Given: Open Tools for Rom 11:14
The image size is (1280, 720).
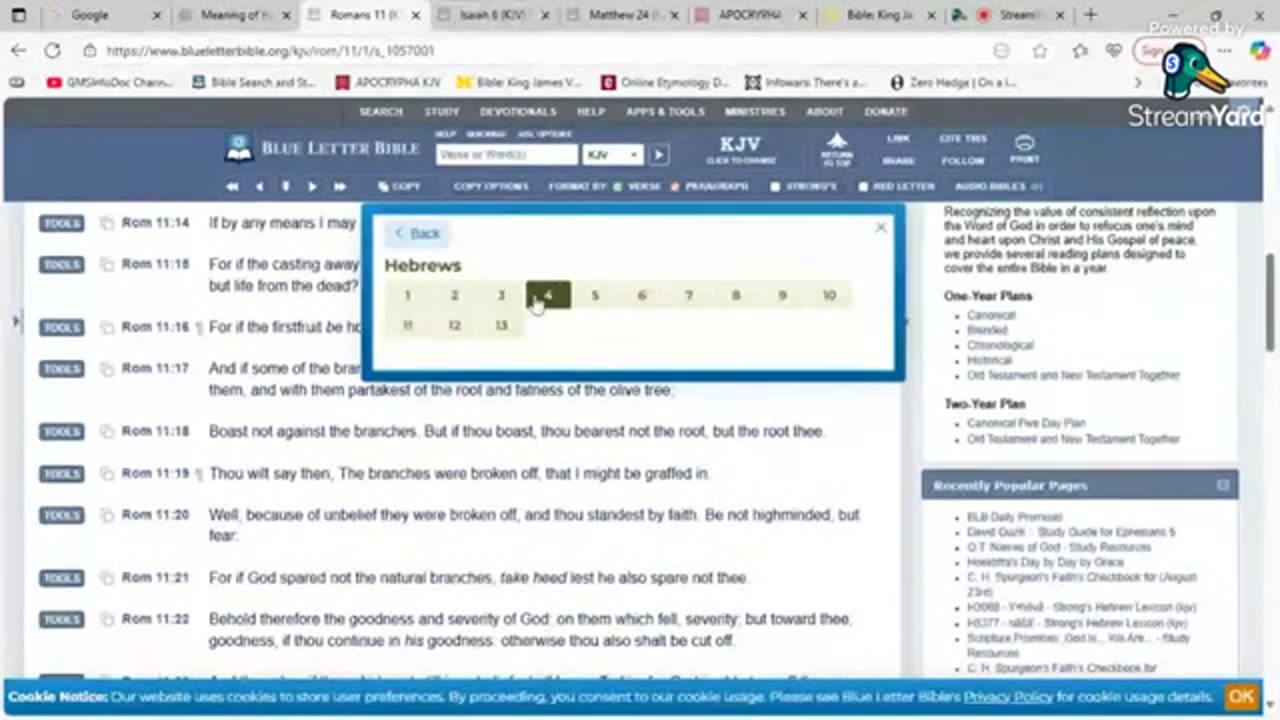Looking at the screenshot, I should 61,224.
